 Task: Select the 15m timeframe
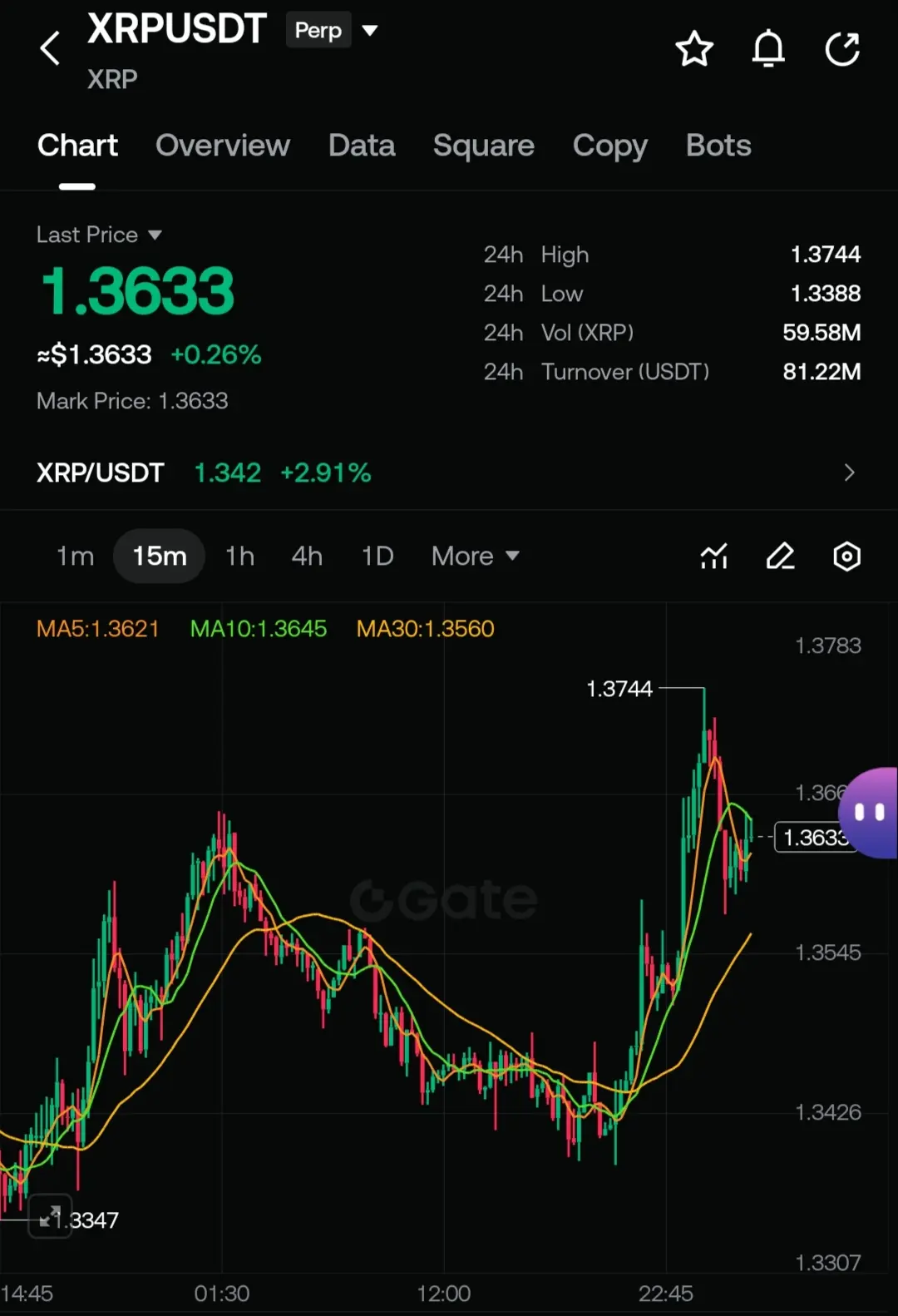159,556
